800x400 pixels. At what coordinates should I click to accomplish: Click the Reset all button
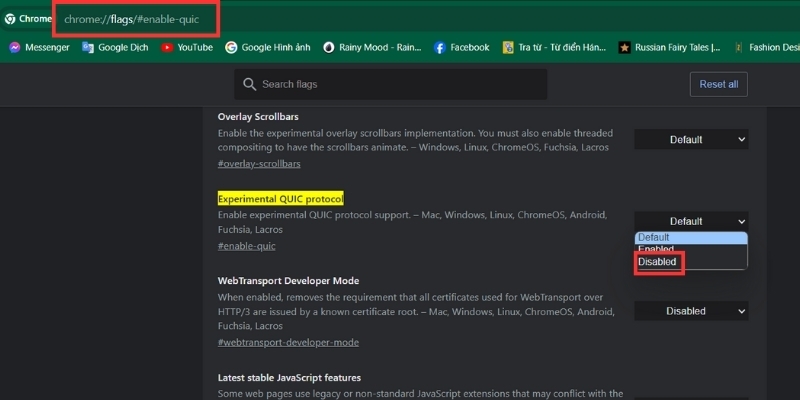[718, 84]
